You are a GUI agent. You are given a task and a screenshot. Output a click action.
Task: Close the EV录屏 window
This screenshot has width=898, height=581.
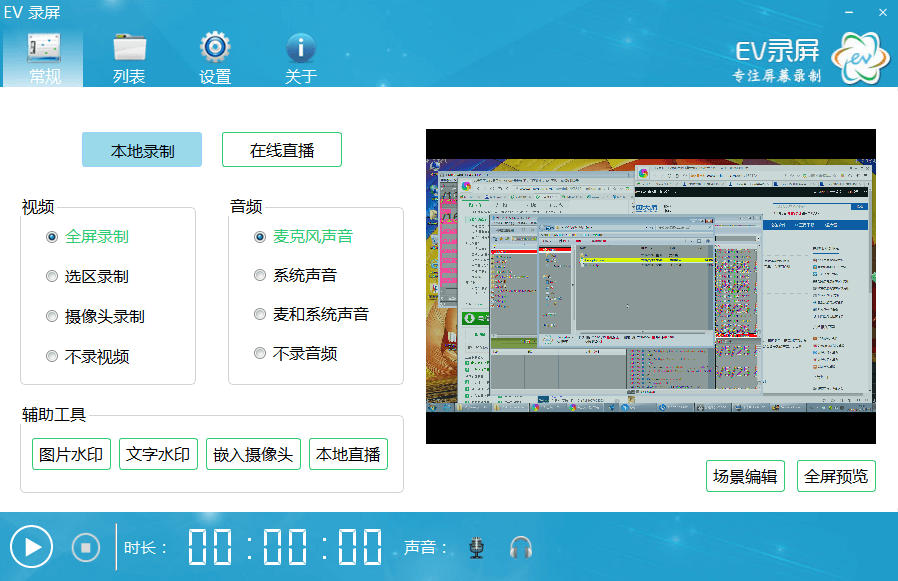[x=883, y=12]
